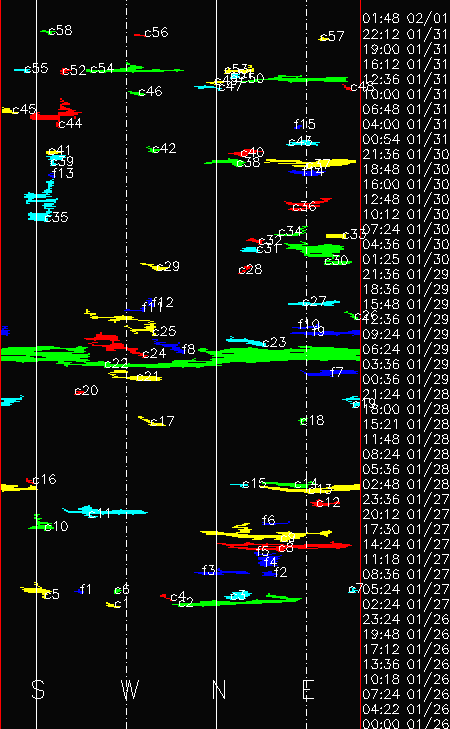Select the 01:48 02/01 timestamp

click(x=405, y=18)
